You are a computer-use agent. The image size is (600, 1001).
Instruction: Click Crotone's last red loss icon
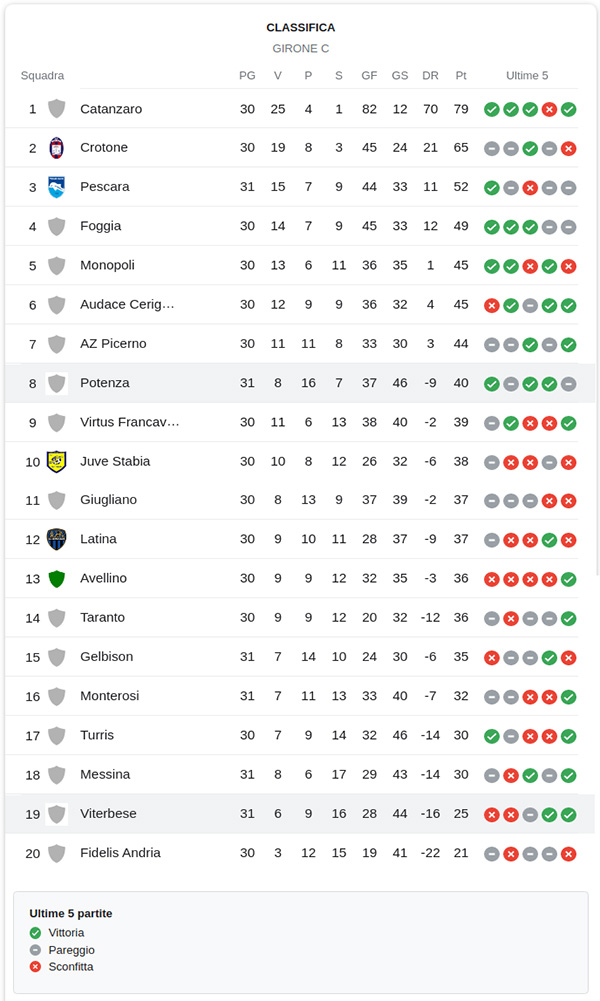coord(568,148)
